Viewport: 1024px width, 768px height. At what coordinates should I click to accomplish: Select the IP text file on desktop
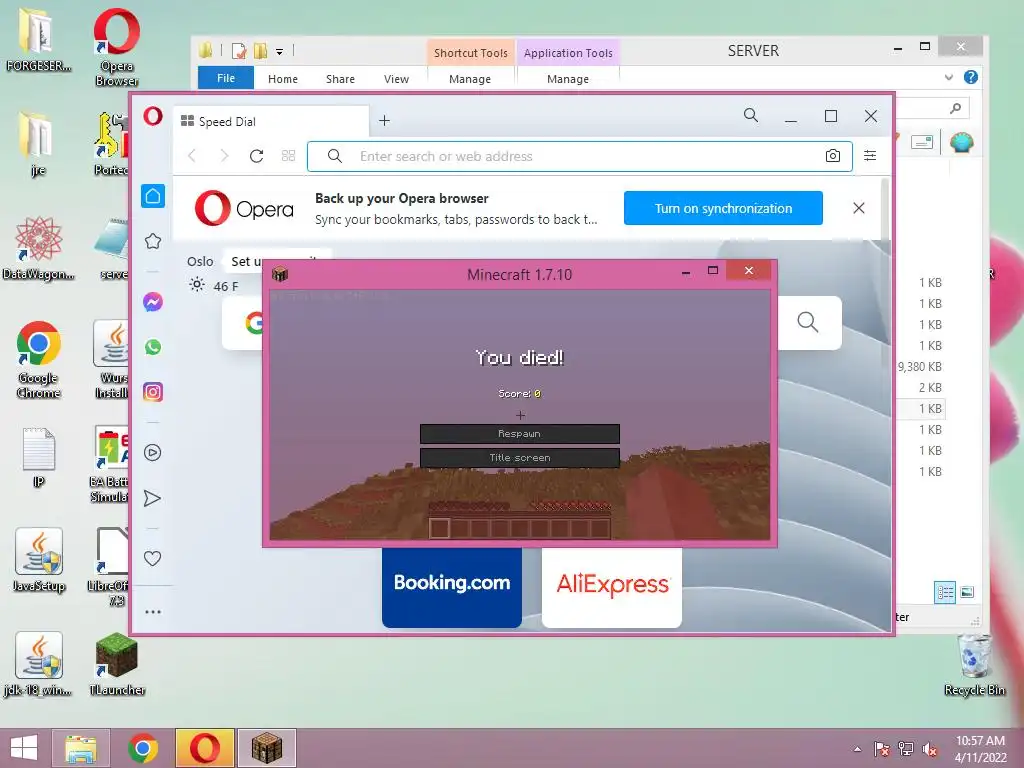(39, 457)
